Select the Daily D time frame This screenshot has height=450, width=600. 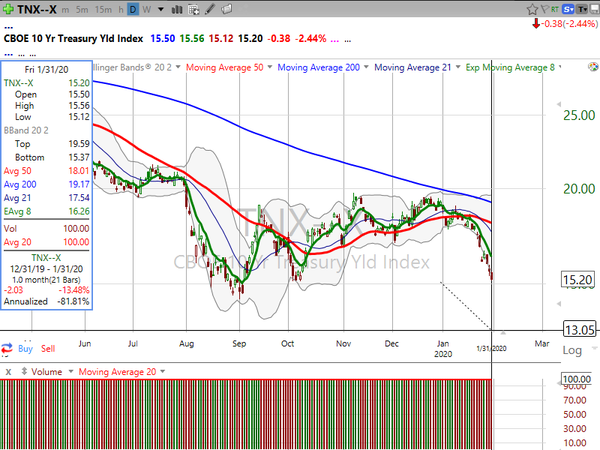click(133, 10)
